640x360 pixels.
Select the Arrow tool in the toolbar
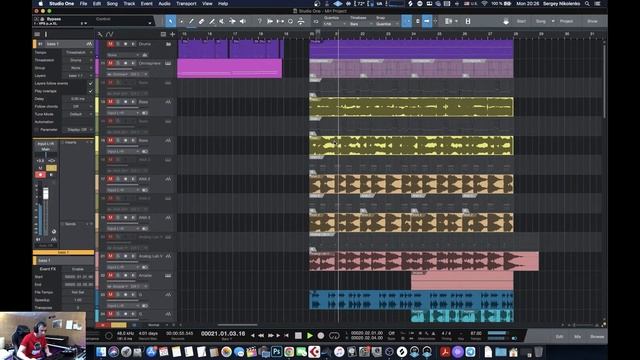click(x=171, y=21)
